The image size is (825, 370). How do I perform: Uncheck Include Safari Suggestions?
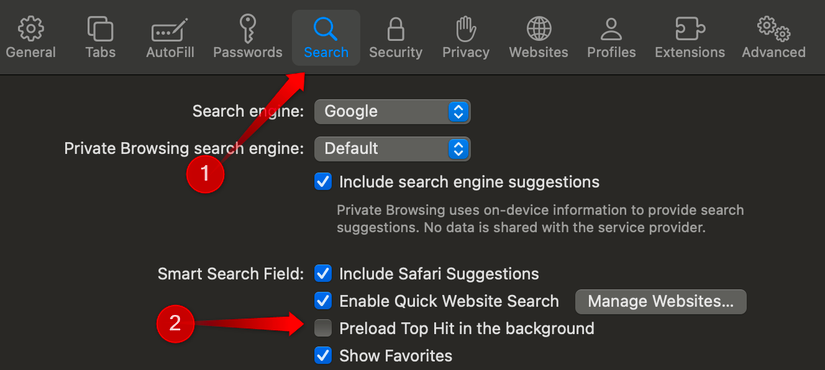tap(323, 274)
